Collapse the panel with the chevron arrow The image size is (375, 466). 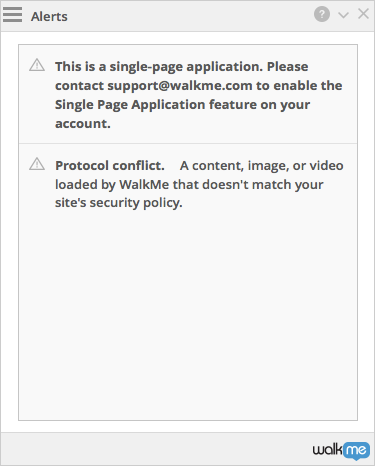pos(343,15)
